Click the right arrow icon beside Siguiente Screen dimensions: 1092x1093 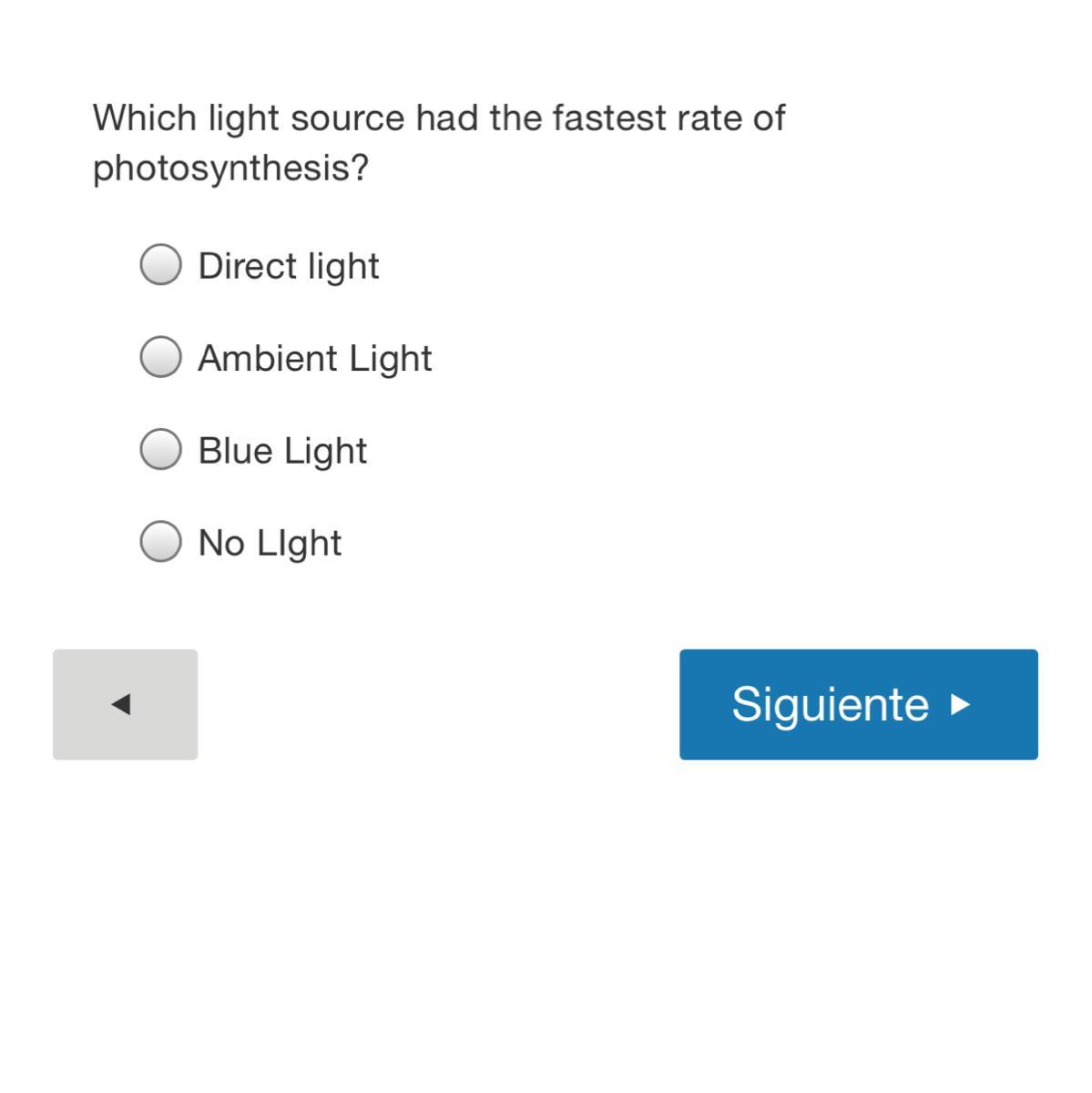[x=960, y=704]
